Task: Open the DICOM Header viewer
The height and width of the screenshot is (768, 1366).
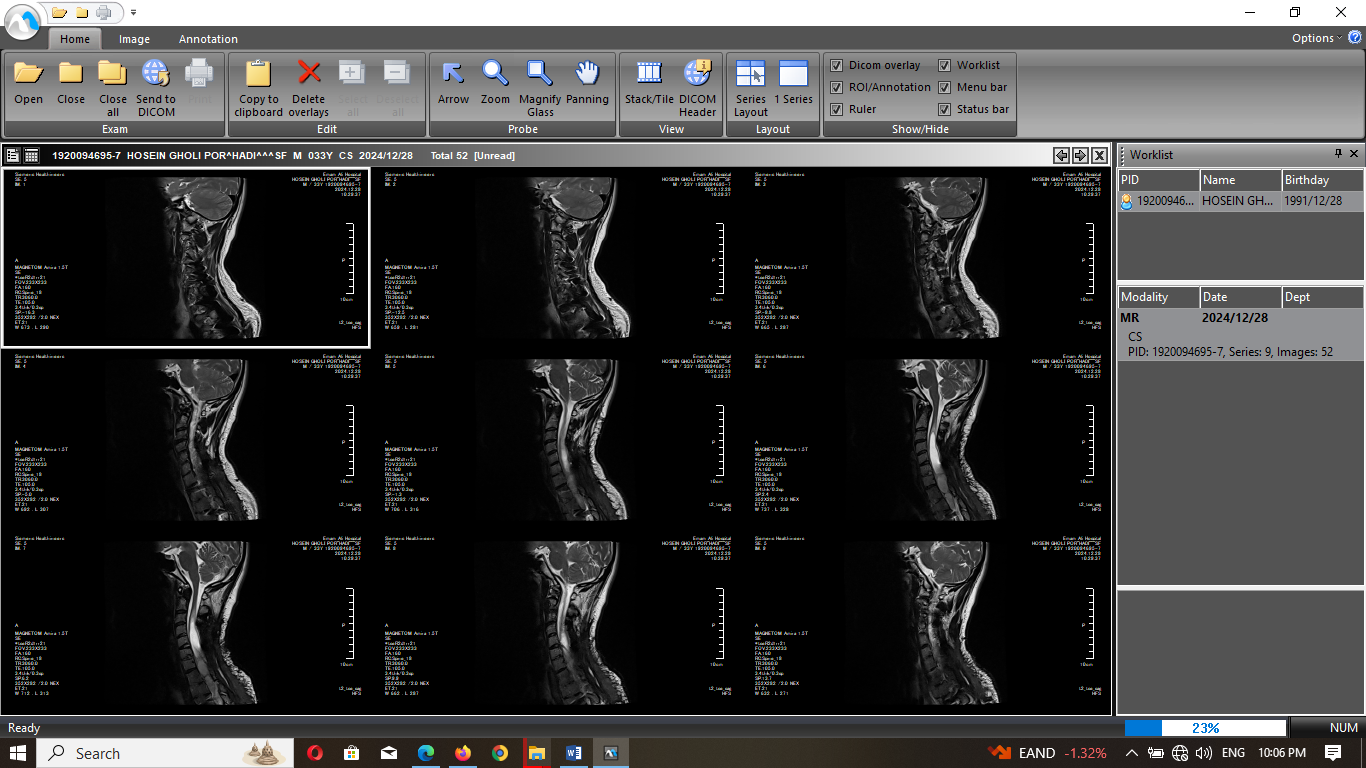Action: click(x=697, y=74)
